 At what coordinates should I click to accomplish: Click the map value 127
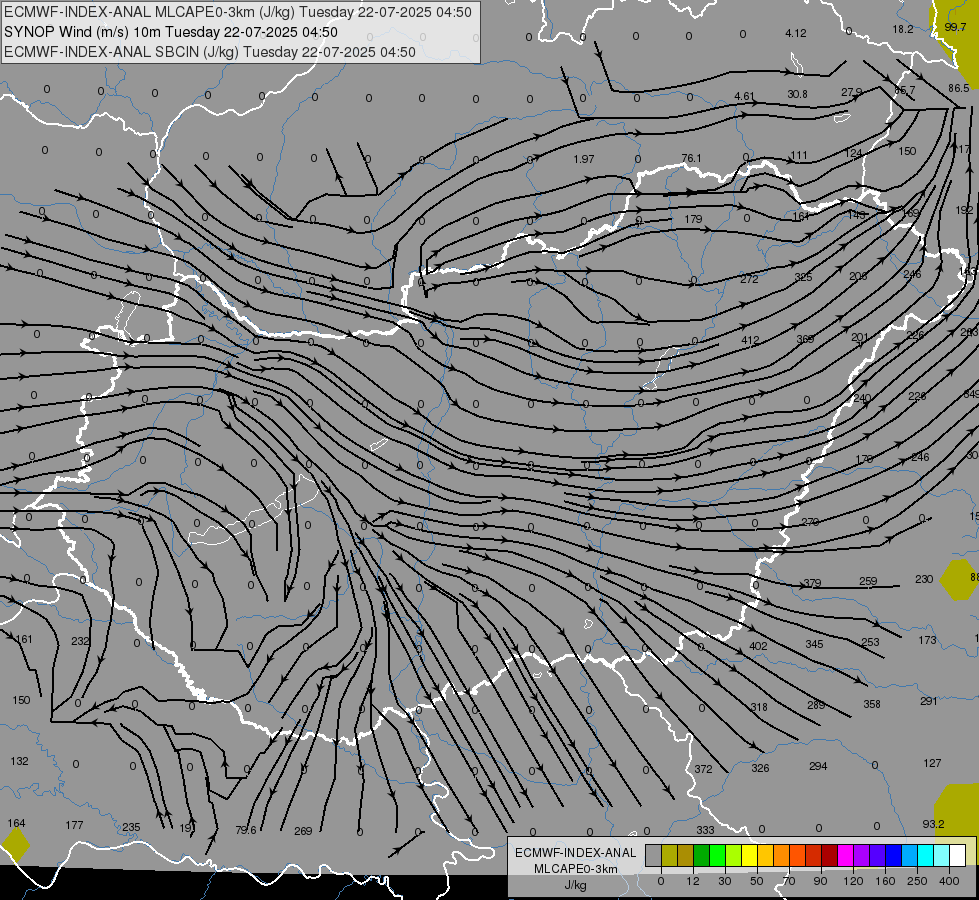pyautogui.click(x=932, y=763)
